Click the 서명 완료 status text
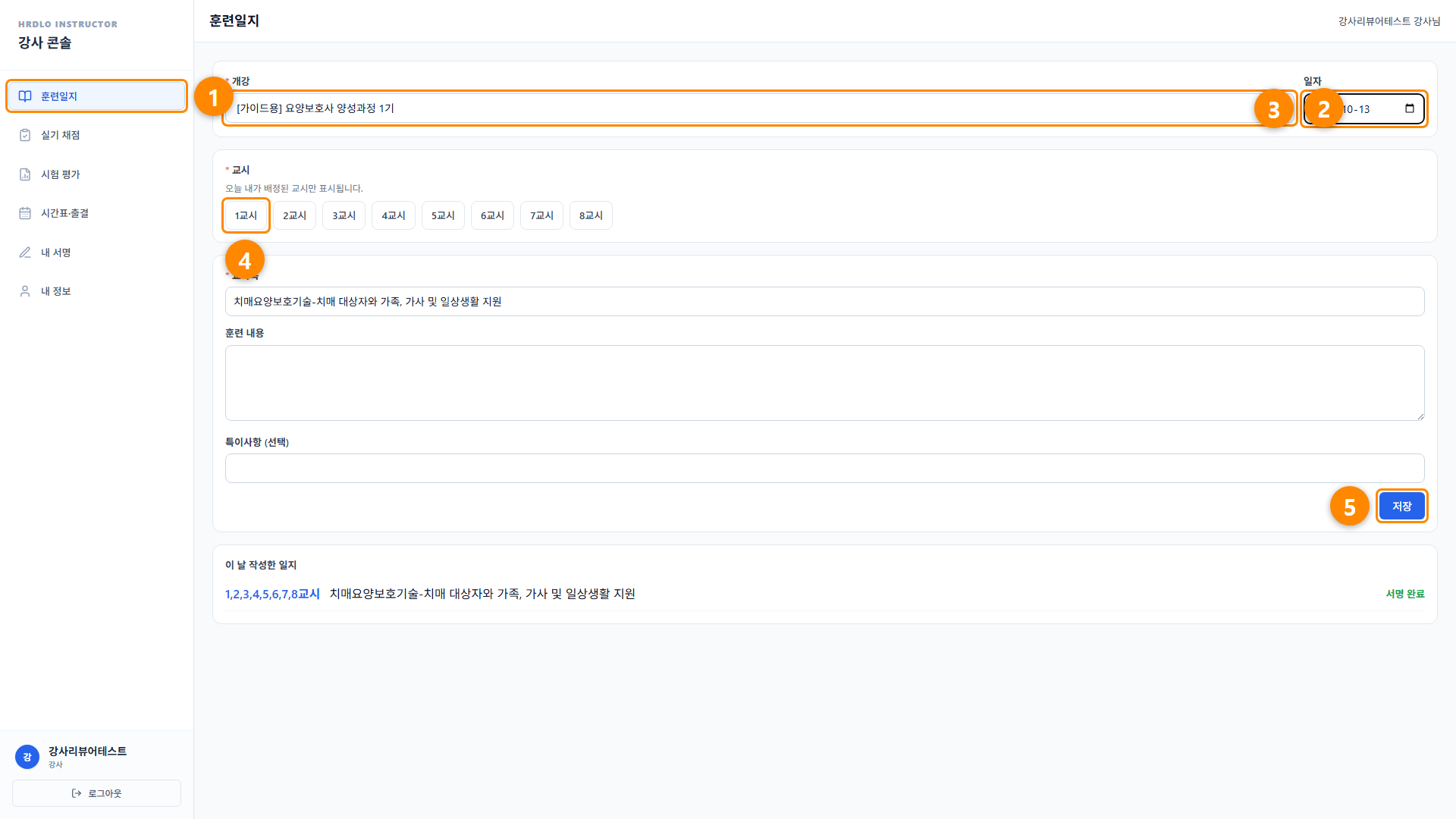 (x=1404, y=594)
